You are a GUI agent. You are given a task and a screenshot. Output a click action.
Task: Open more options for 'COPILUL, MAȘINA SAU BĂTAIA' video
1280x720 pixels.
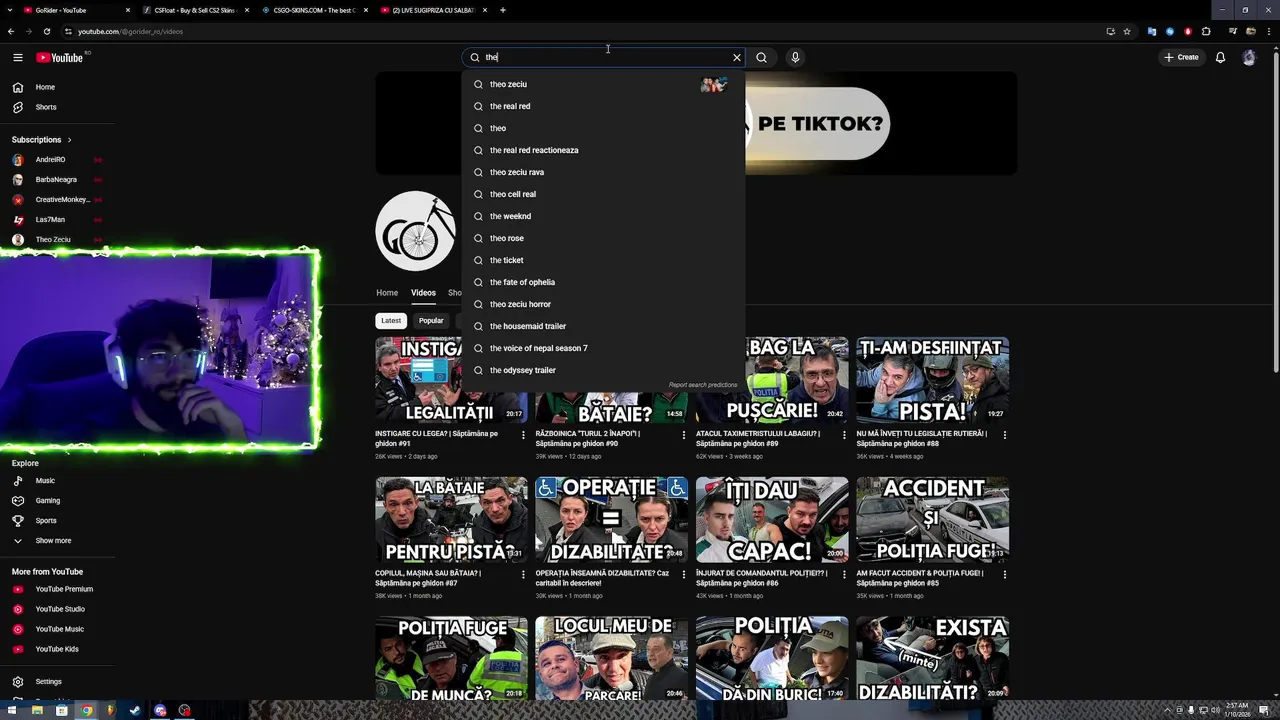tap(523, 575)
